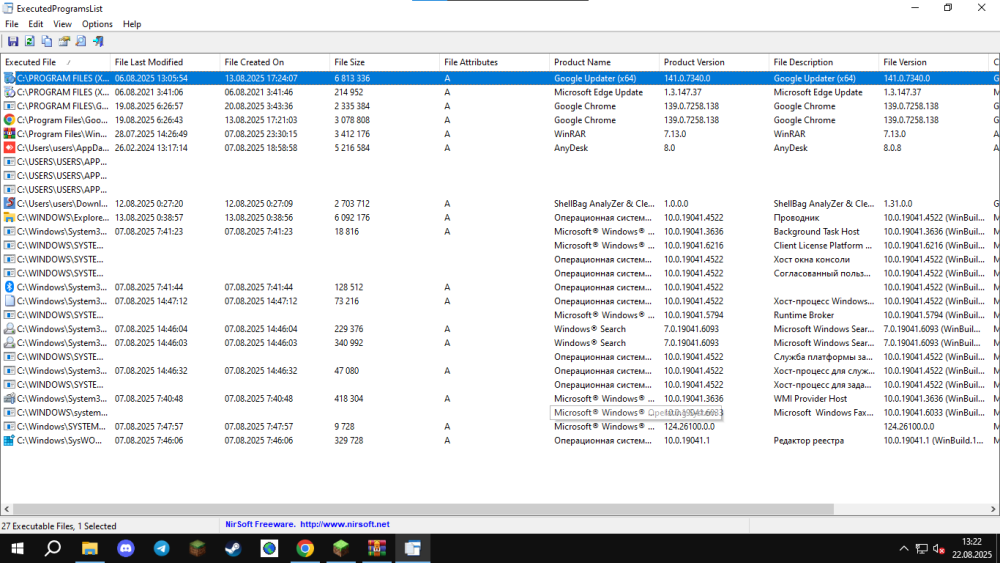Click the horizontal scrollbar left arrow
1000x563 pixels.
(x=6, y=509)
